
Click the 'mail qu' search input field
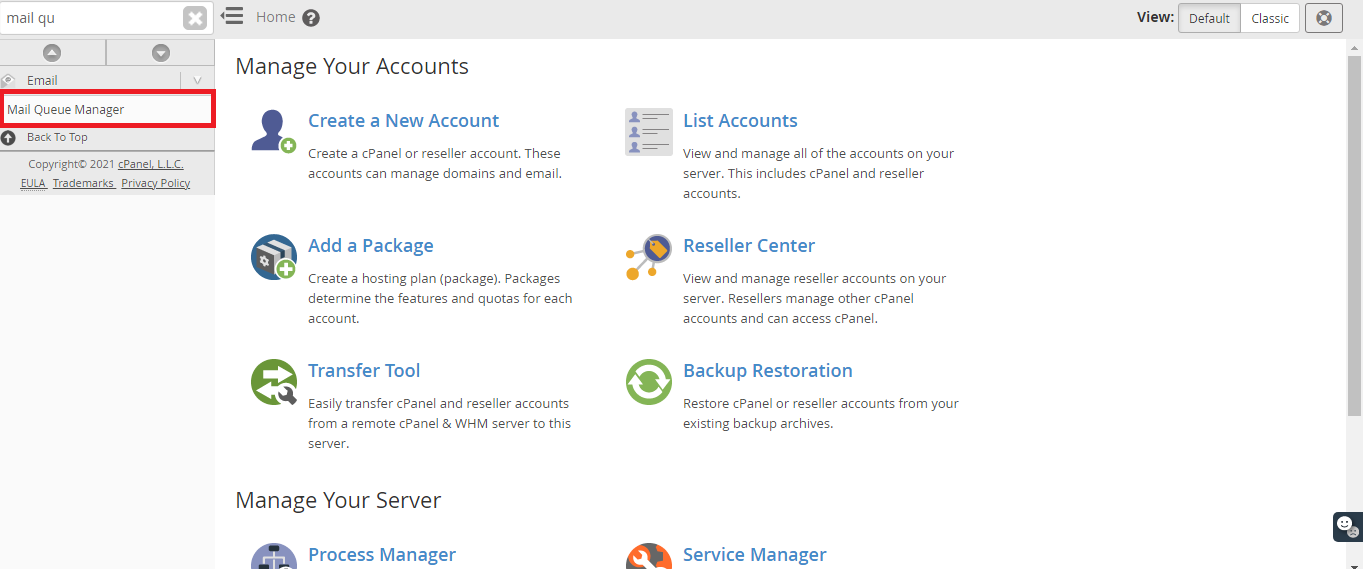[x=92, y=18]
